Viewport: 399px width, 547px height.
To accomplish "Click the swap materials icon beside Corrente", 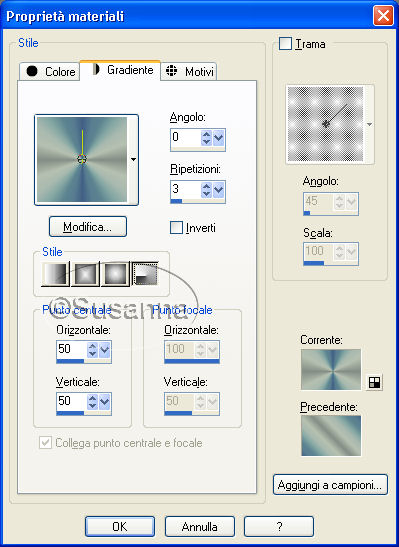I will [x=374, y=382].
